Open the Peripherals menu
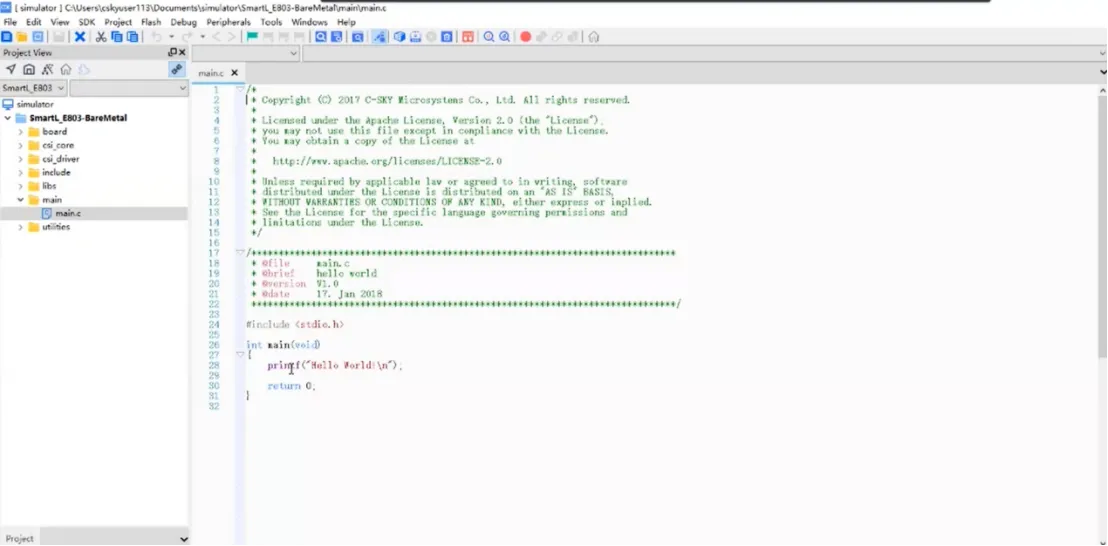The height and width of the screenshot is (546, 1108). click(228, 23)
